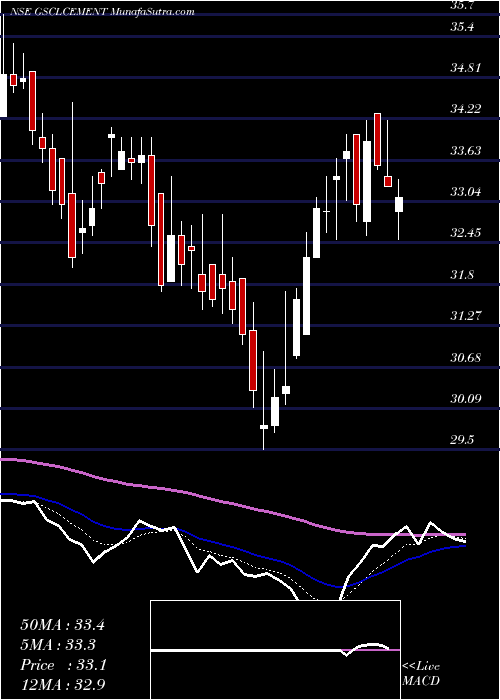The height and width of the screenshot is (700, 500).
Task: Click the 50MA : 33.4 value
Action: (x=62, y=625)
